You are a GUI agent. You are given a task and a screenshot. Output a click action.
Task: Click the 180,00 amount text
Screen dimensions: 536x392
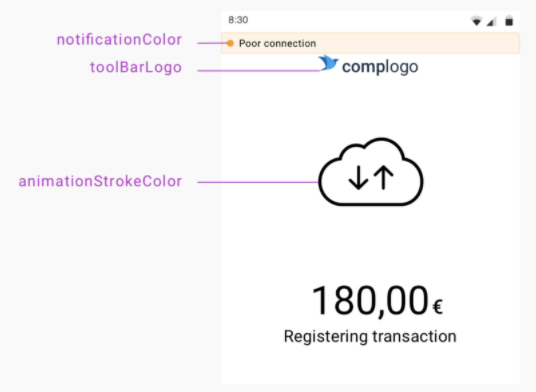[370, 301]
